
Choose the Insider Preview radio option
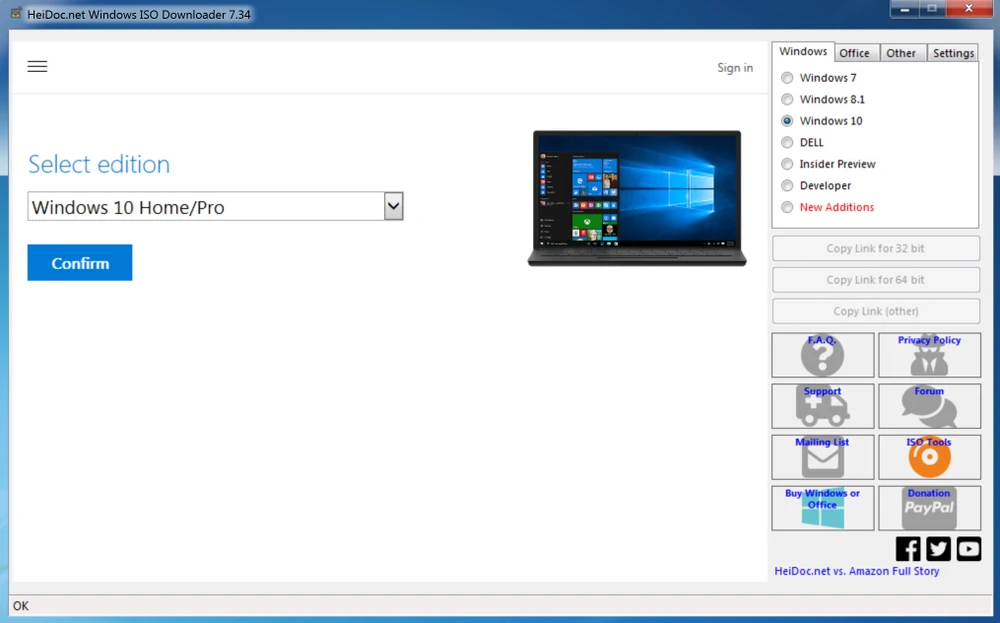point(787,164)
